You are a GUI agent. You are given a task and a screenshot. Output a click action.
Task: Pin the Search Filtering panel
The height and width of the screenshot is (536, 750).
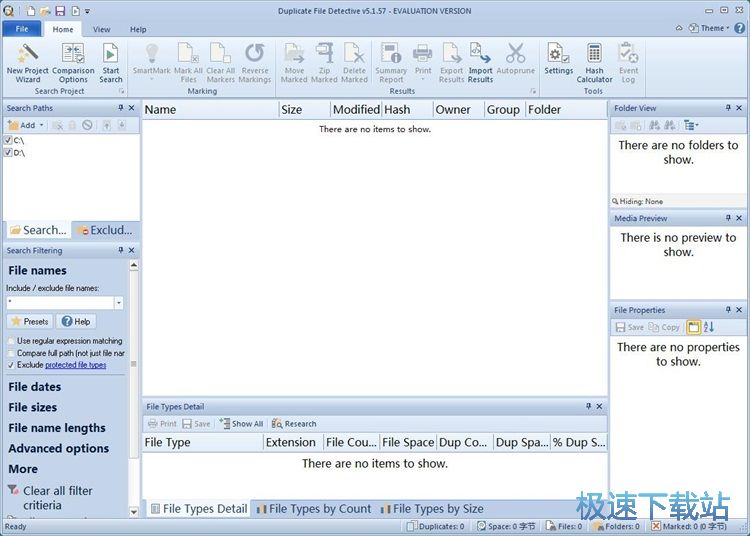tap(121, 250)
